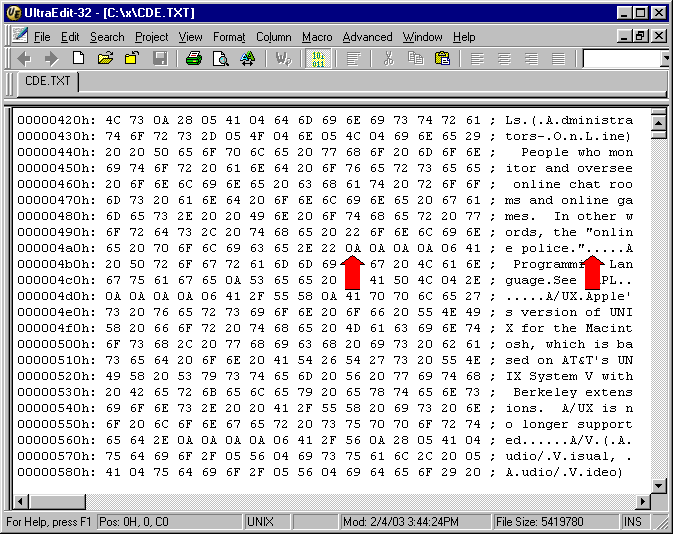Open the Column menu
The width and height of the screenshot is (673, 534).
(x=273, y=37)
